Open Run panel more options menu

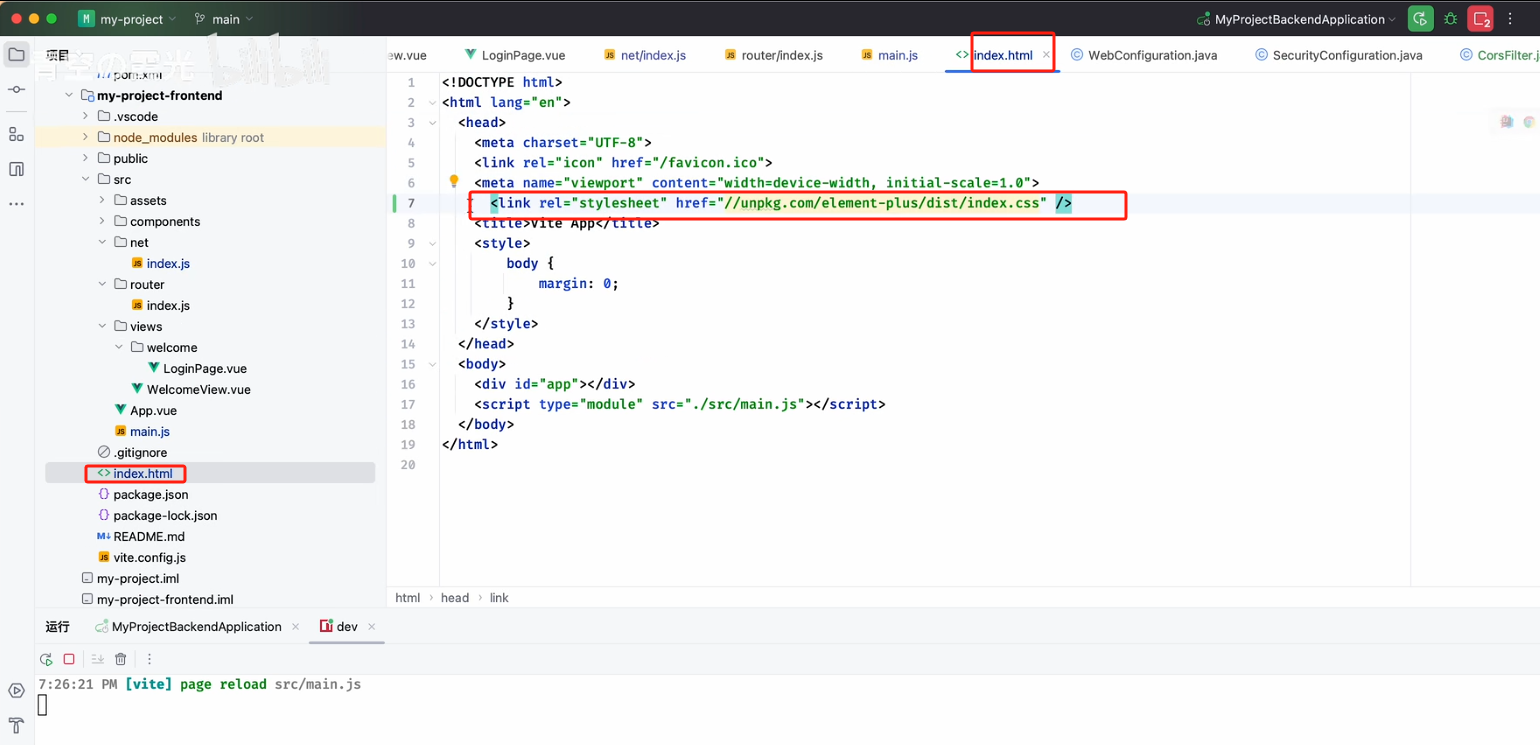tap(150, 659)
